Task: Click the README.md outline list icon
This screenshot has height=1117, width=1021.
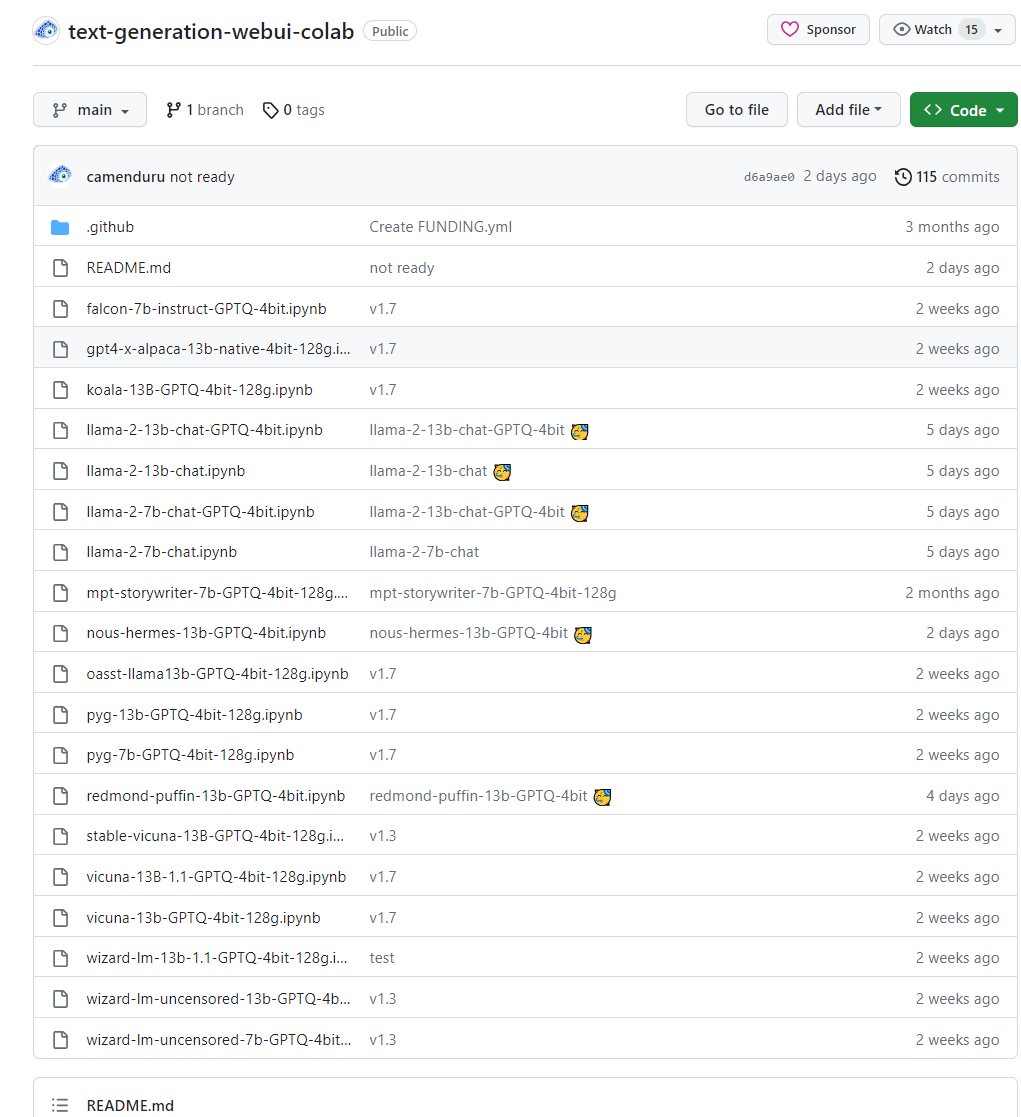Action: pos(61,1105)
